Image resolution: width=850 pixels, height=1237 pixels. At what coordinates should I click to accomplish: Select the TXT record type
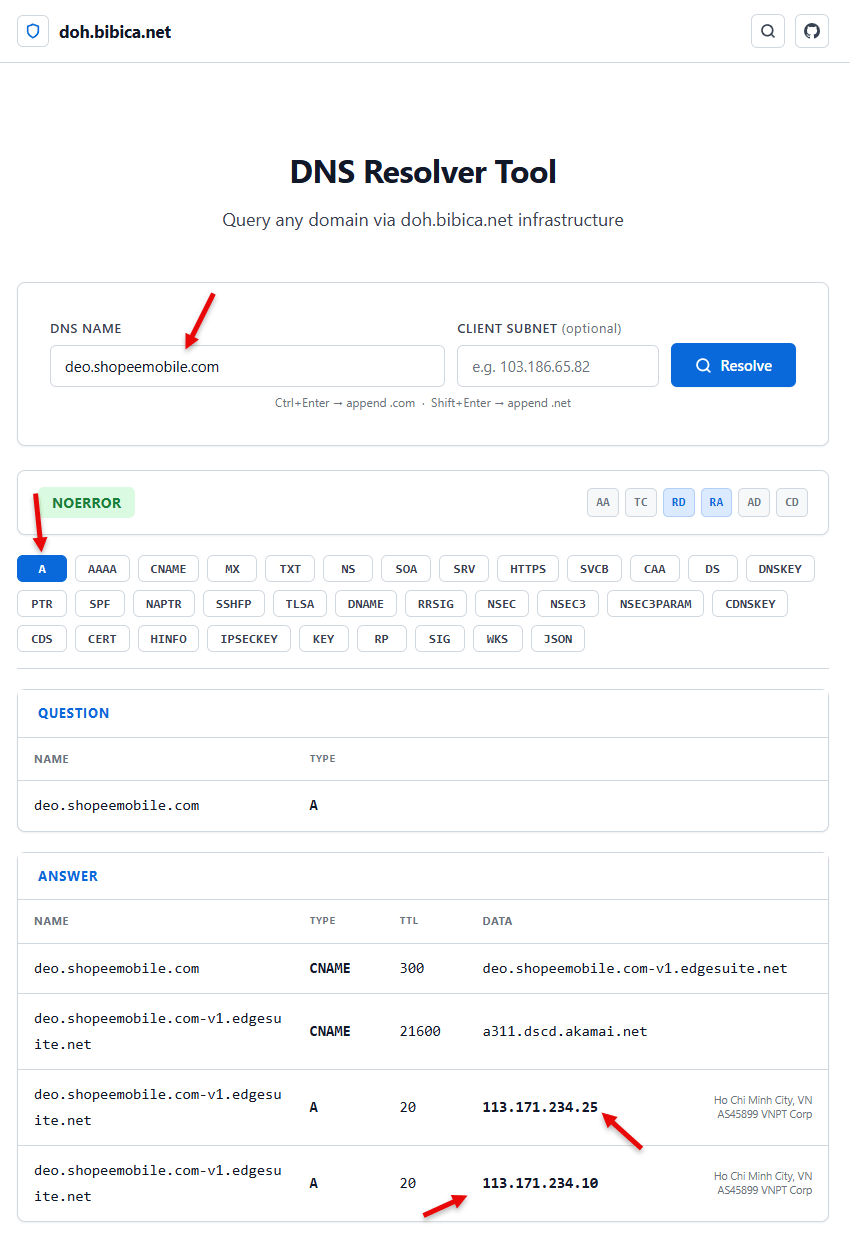pyautogui.click(x=290, y=569)
